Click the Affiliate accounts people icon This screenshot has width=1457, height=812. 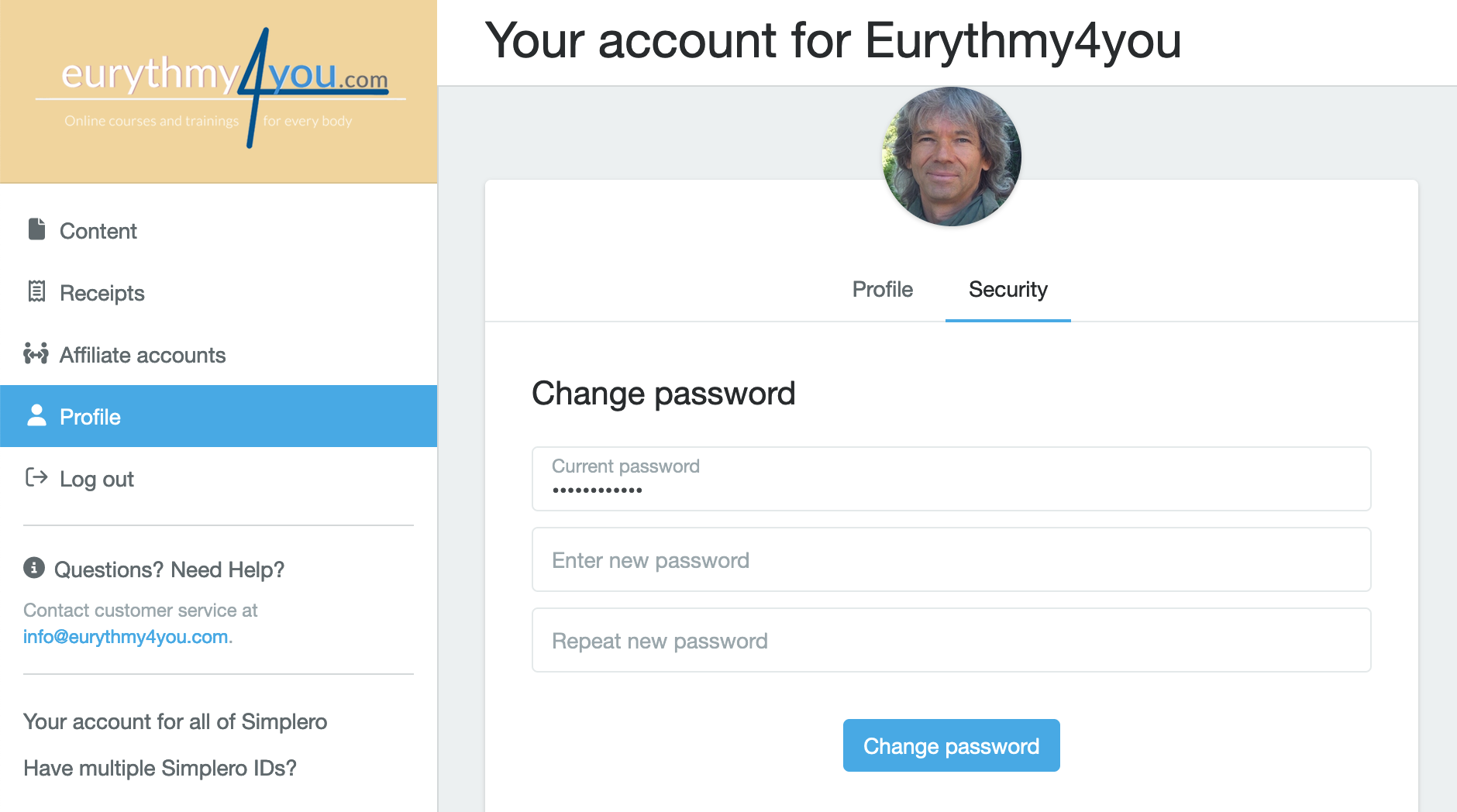[x=36, y=353]
